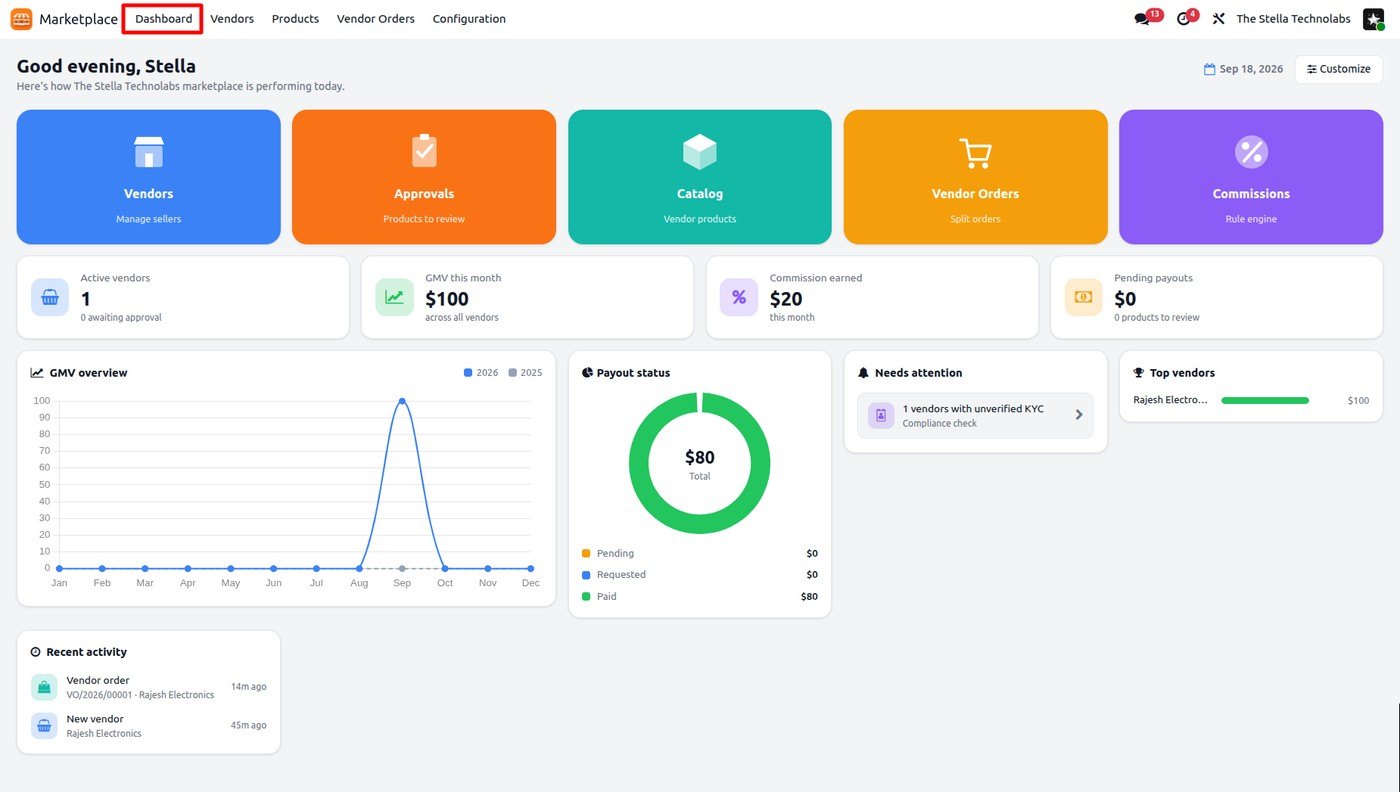This screenshot has height=792, width=1400.
Task: Open the Commissions percent tile
Action: click(1251, 177)
